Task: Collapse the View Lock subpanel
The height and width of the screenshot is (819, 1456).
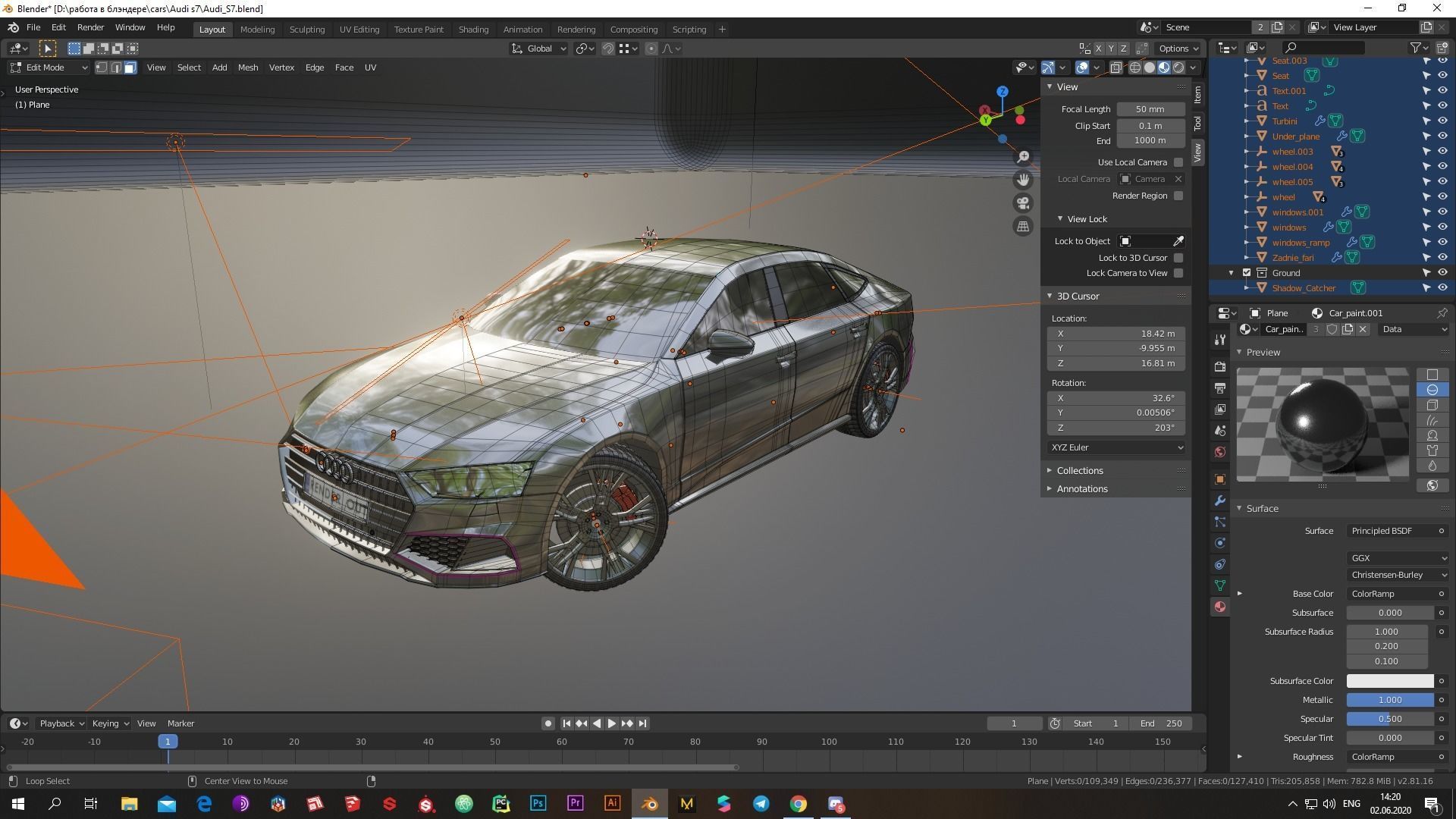Action: pos(1060,219)
